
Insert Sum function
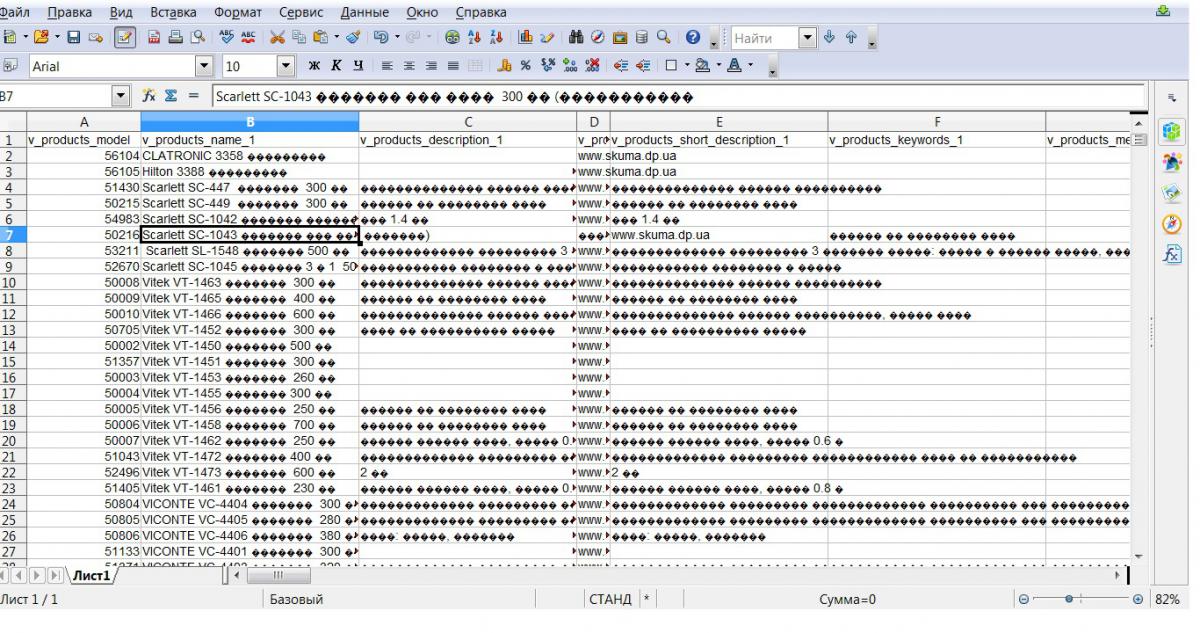click(171, 97)
